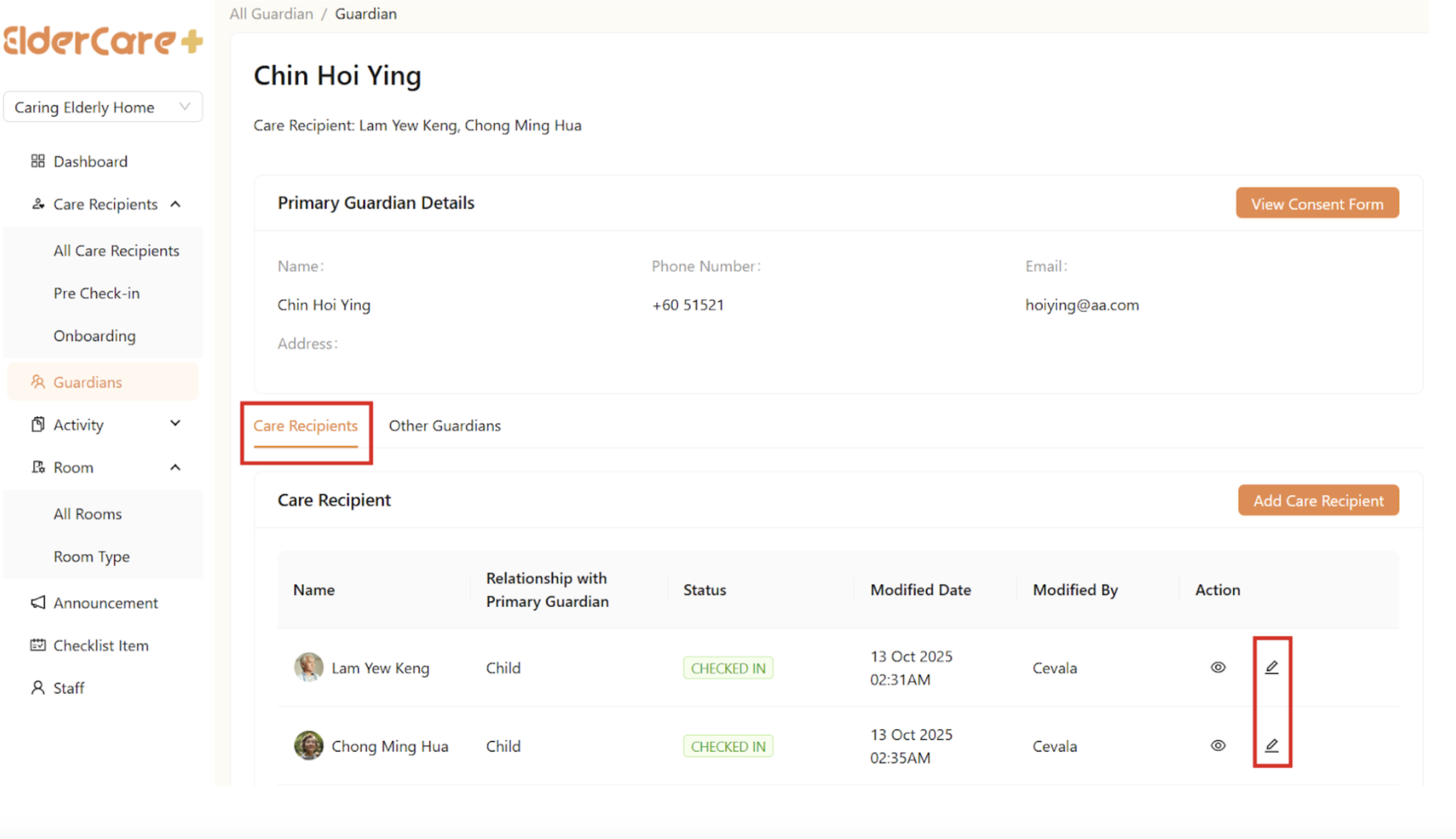Select the Guardians sidebar icon
Image resolution: width=1456 pixels, height=839 pixels.
pyautogui.click(x=38, y=381)
